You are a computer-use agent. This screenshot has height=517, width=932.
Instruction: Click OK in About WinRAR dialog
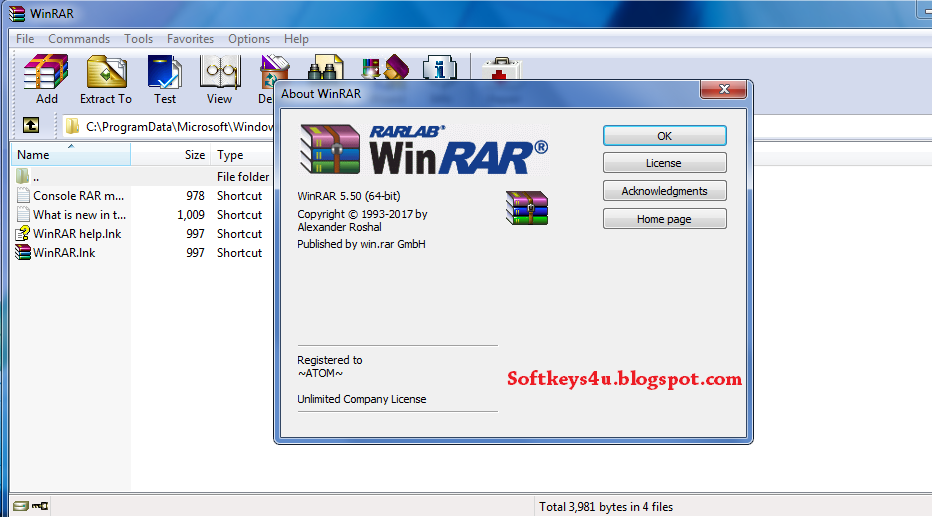[665, 135]
